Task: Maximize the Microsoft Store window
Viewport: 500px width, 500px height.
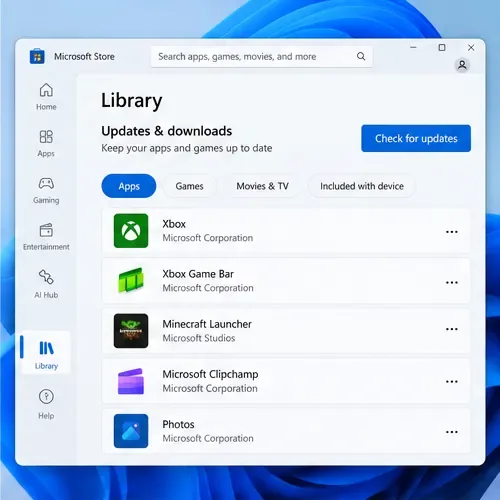Action: click(x=442, y=48)
